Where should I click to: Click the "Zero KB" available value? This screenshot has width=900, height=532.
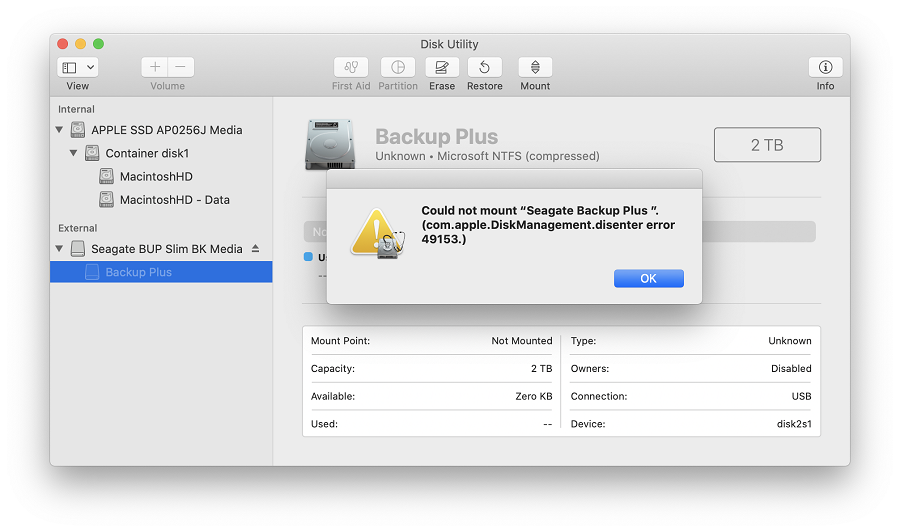(x=533, y=397)
